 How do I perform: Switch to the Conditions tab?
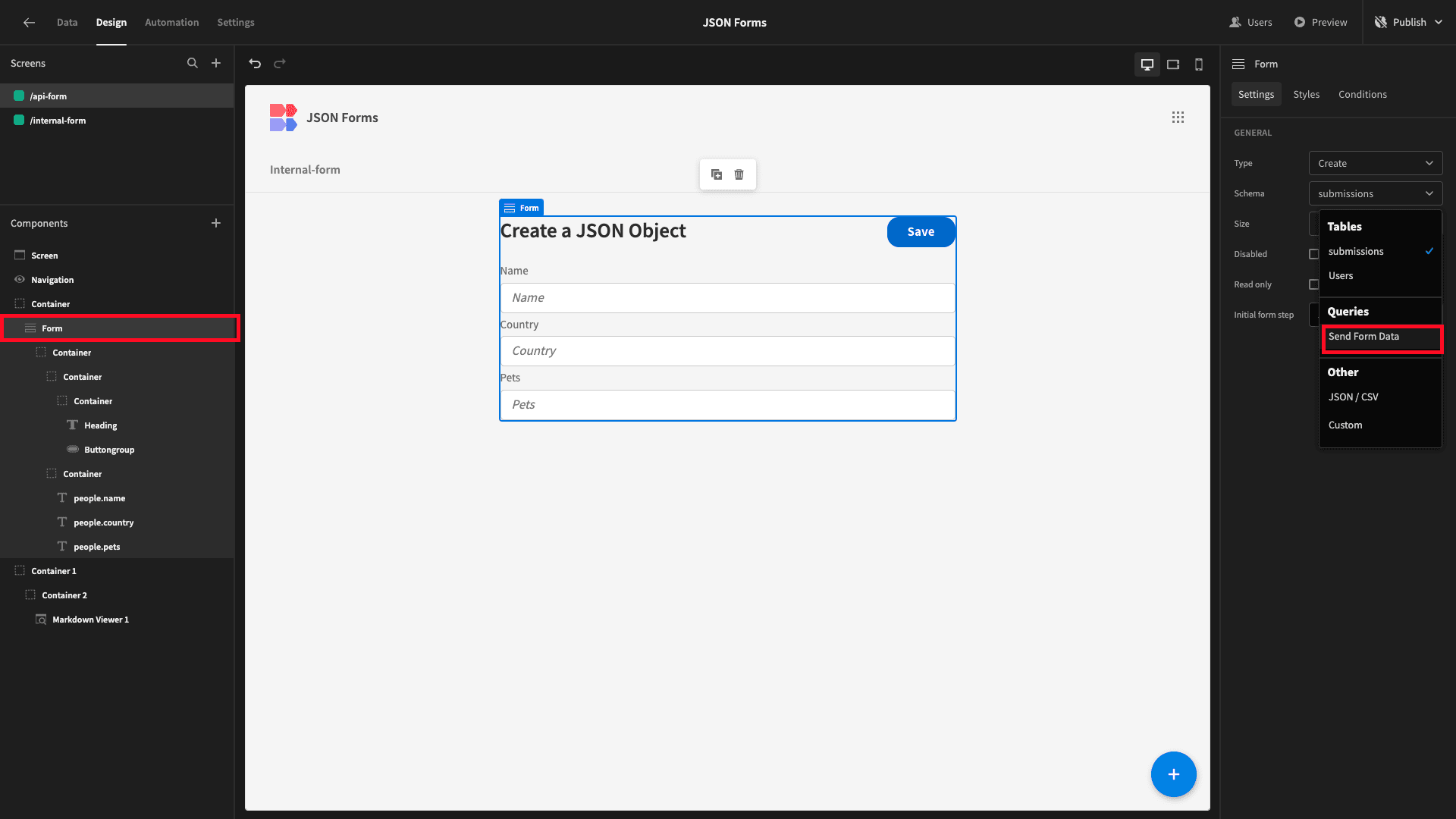[x=1363, y=94]
